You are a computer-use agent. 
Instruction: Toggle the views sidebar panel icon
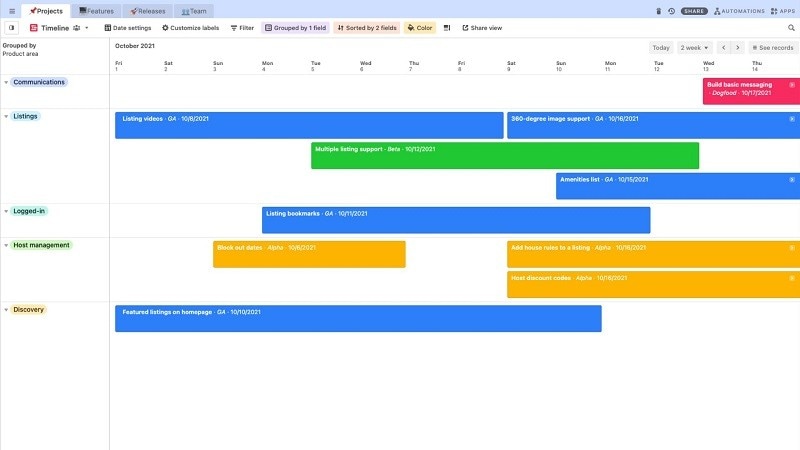tap(11, 28)
